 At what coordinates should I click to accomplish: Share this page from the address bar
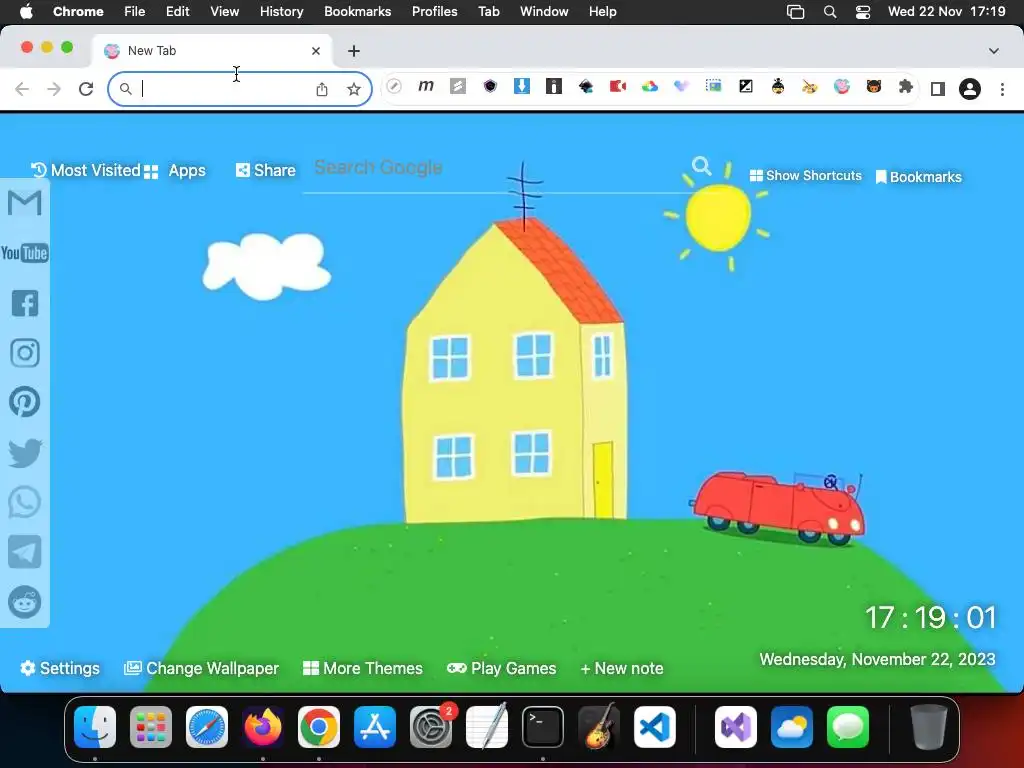pos(322,89)
